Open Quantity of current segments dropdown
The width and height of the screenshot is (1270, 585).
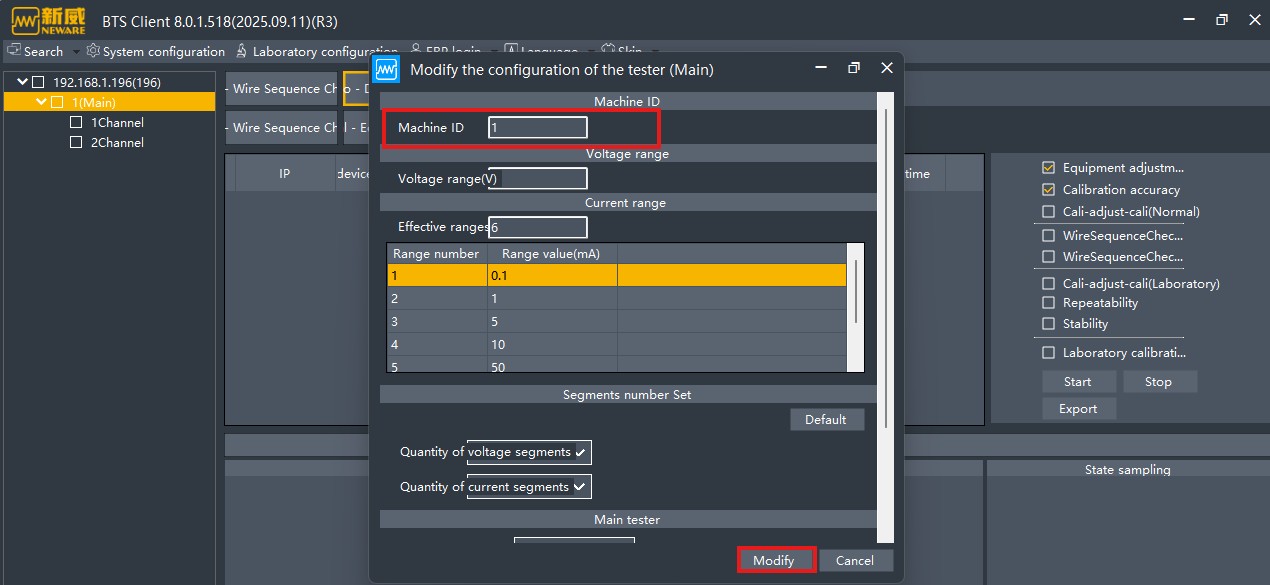[x=580, y=488]
